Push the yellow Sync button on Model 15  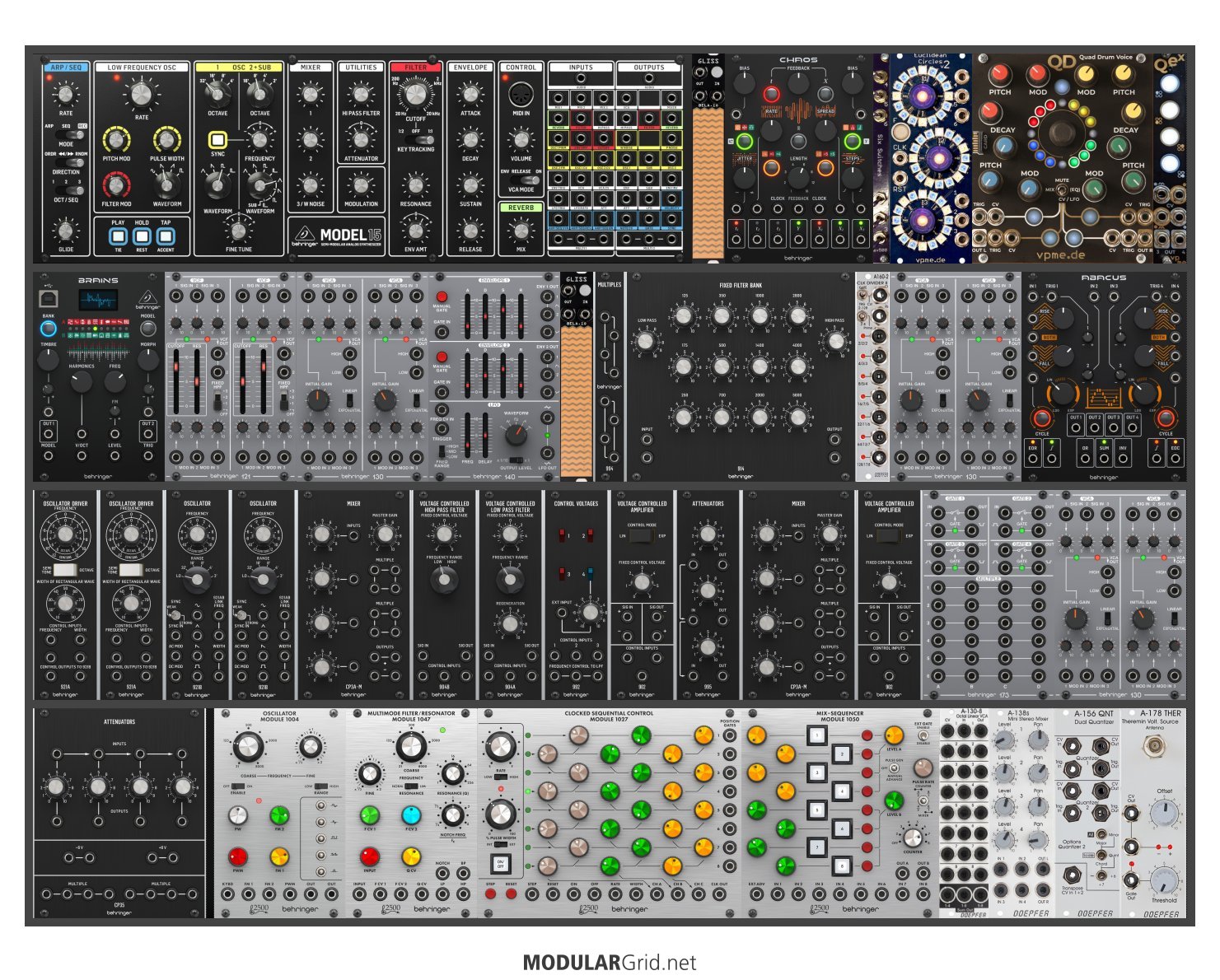[x=217, y=139]
